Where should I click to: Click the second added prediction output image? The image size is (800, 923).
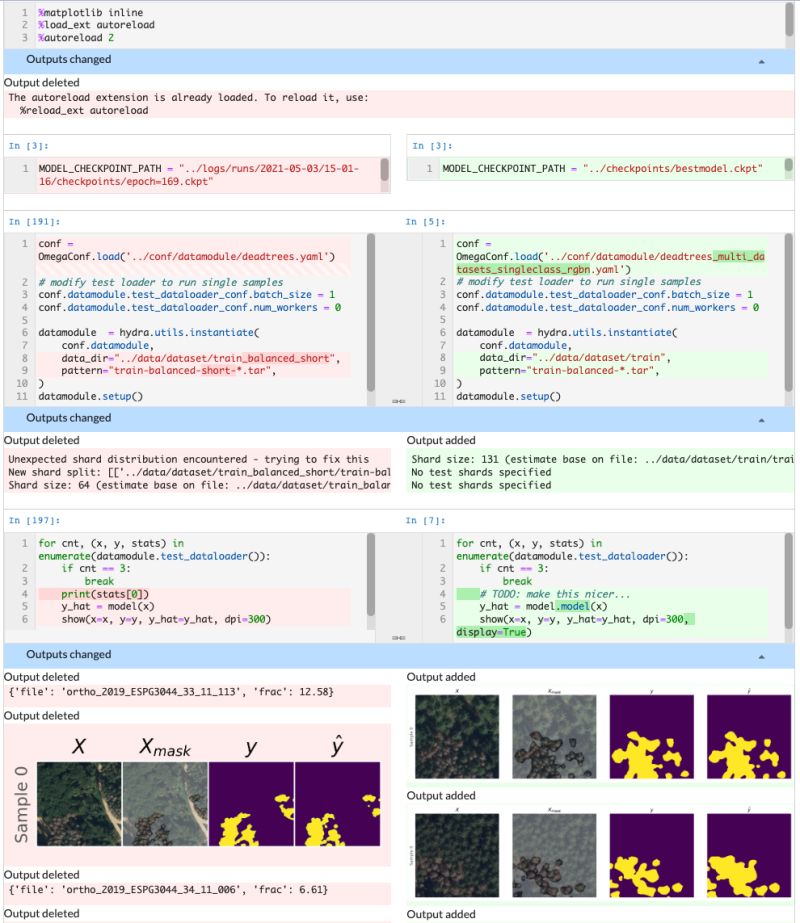[600, 848]
